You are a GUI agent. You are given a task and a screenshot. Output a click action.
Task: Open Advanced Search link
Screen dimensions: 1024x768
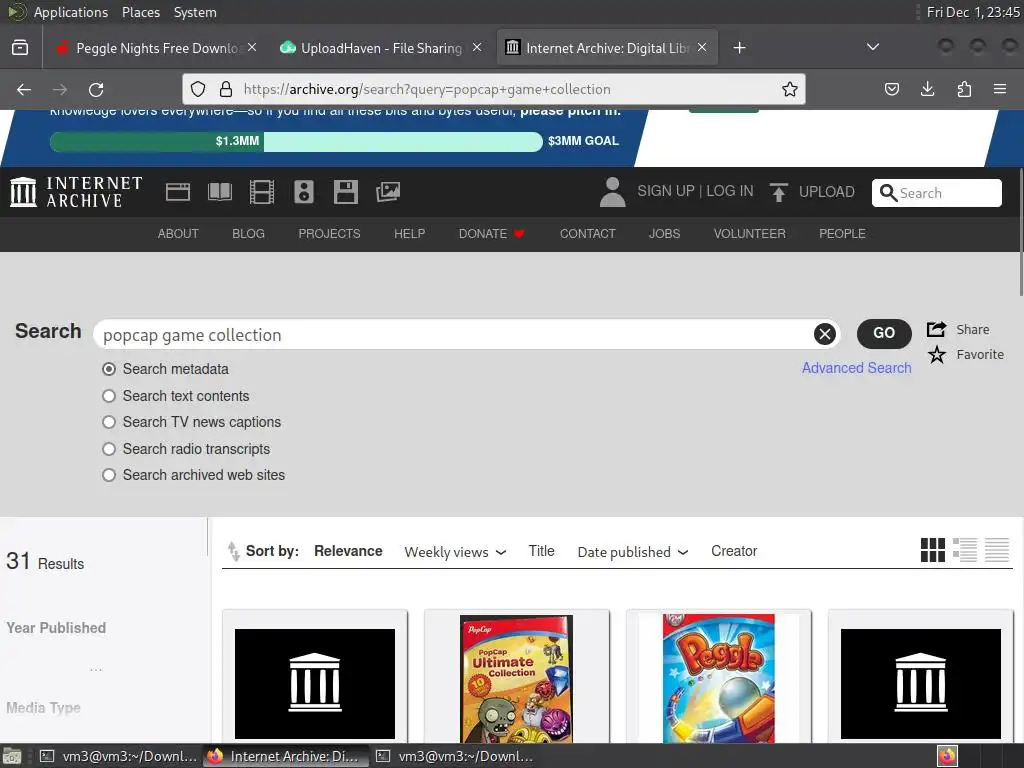pyautogui.click(x=856, y=368)
